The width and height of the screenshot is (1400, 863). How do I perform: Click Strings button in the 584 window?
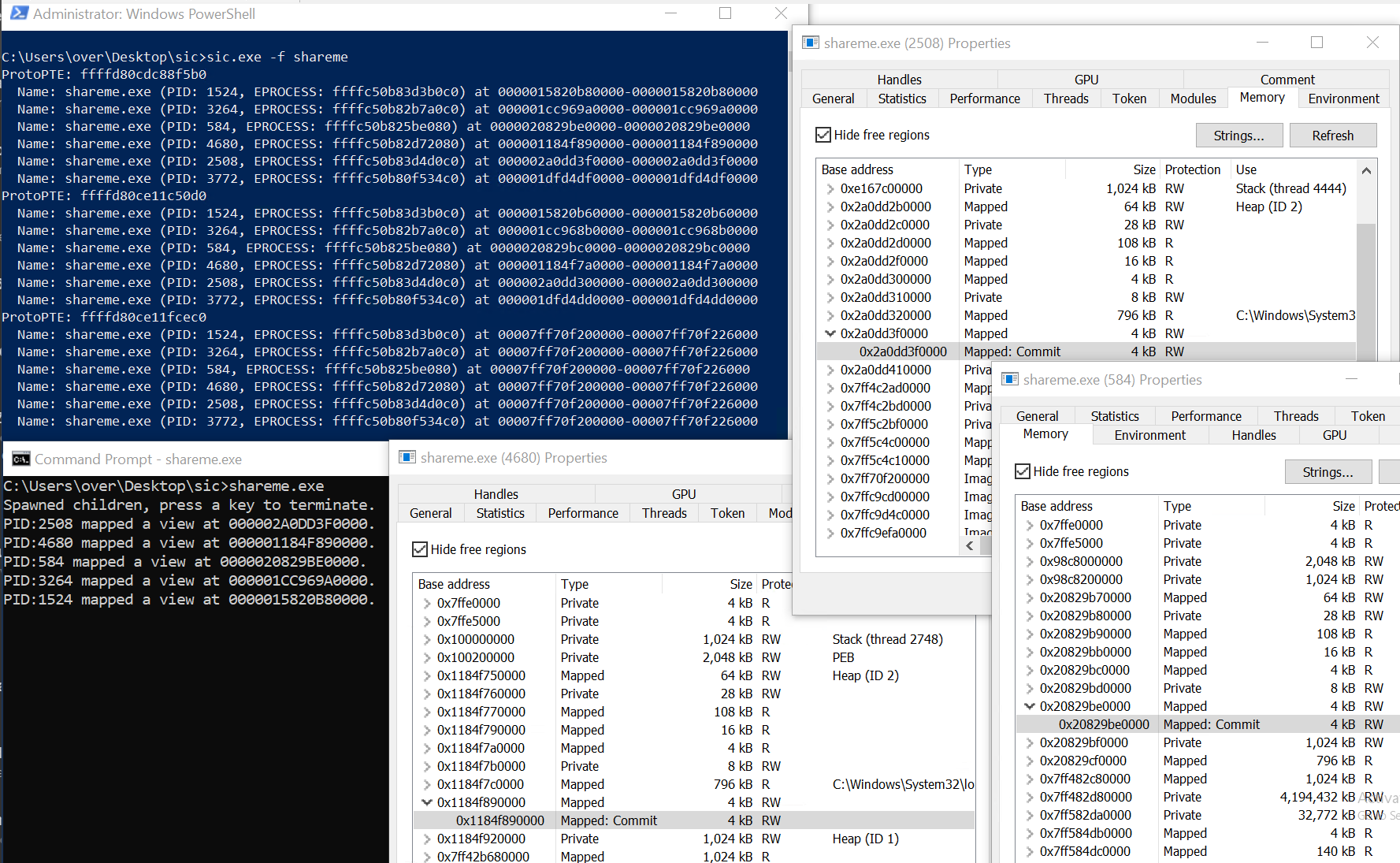1328,472
